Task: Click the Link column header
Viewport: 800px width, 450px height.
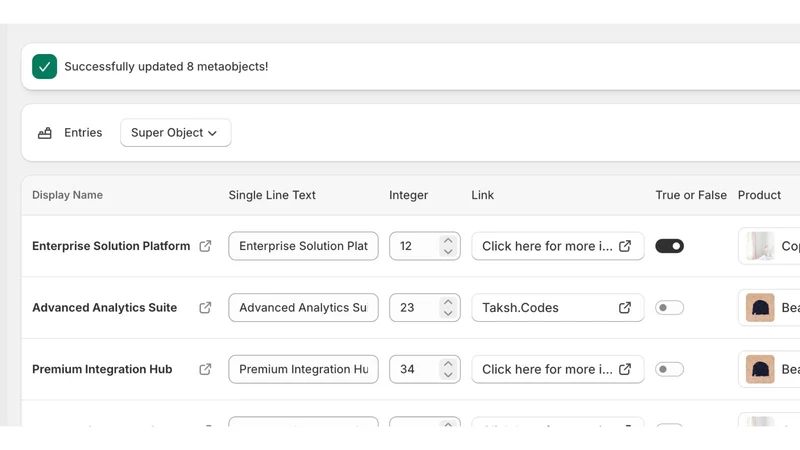Action: pos(483,195)
